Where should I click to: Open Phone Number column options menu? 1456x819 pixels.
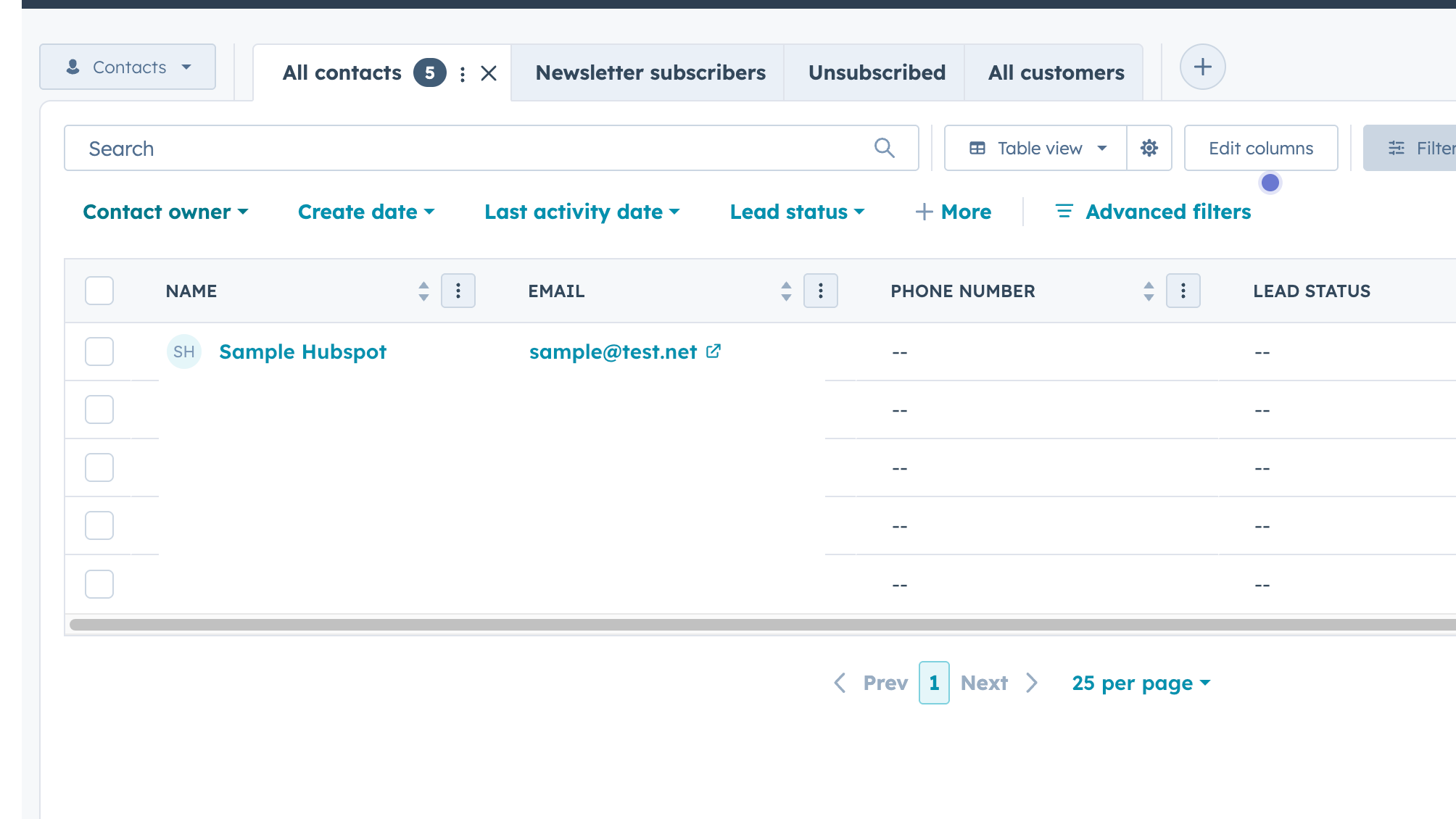1183,291
